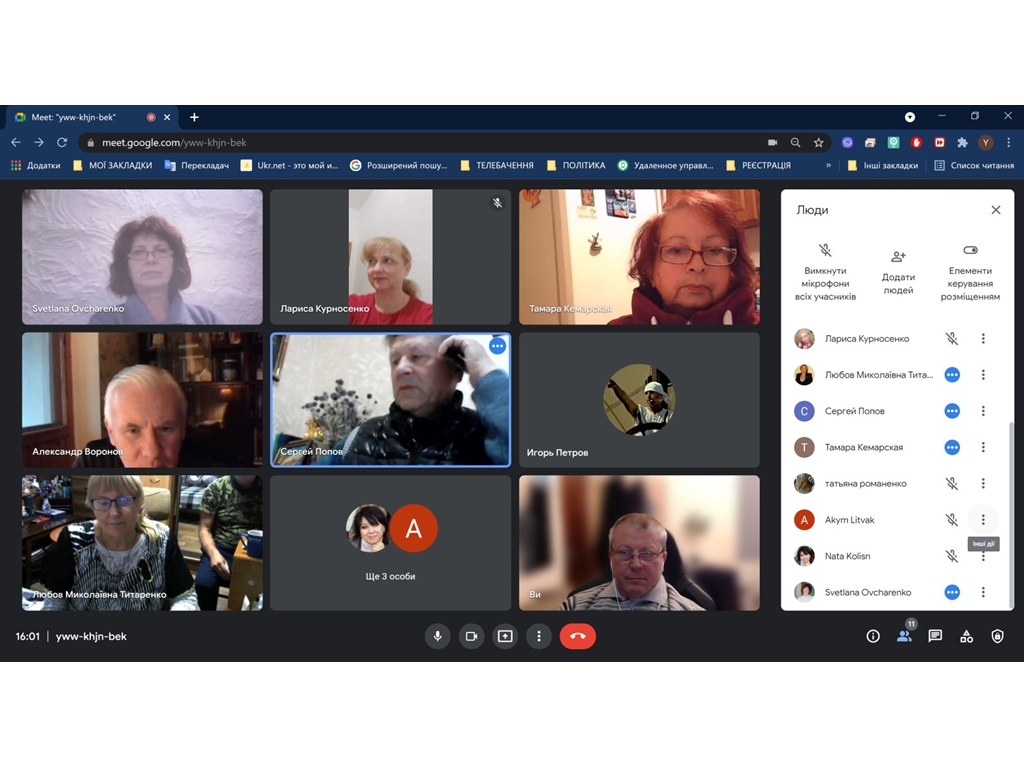Click the People icon with the 11 badge
This screenshot has width=1024, height=768.
[x=904, y=635]
